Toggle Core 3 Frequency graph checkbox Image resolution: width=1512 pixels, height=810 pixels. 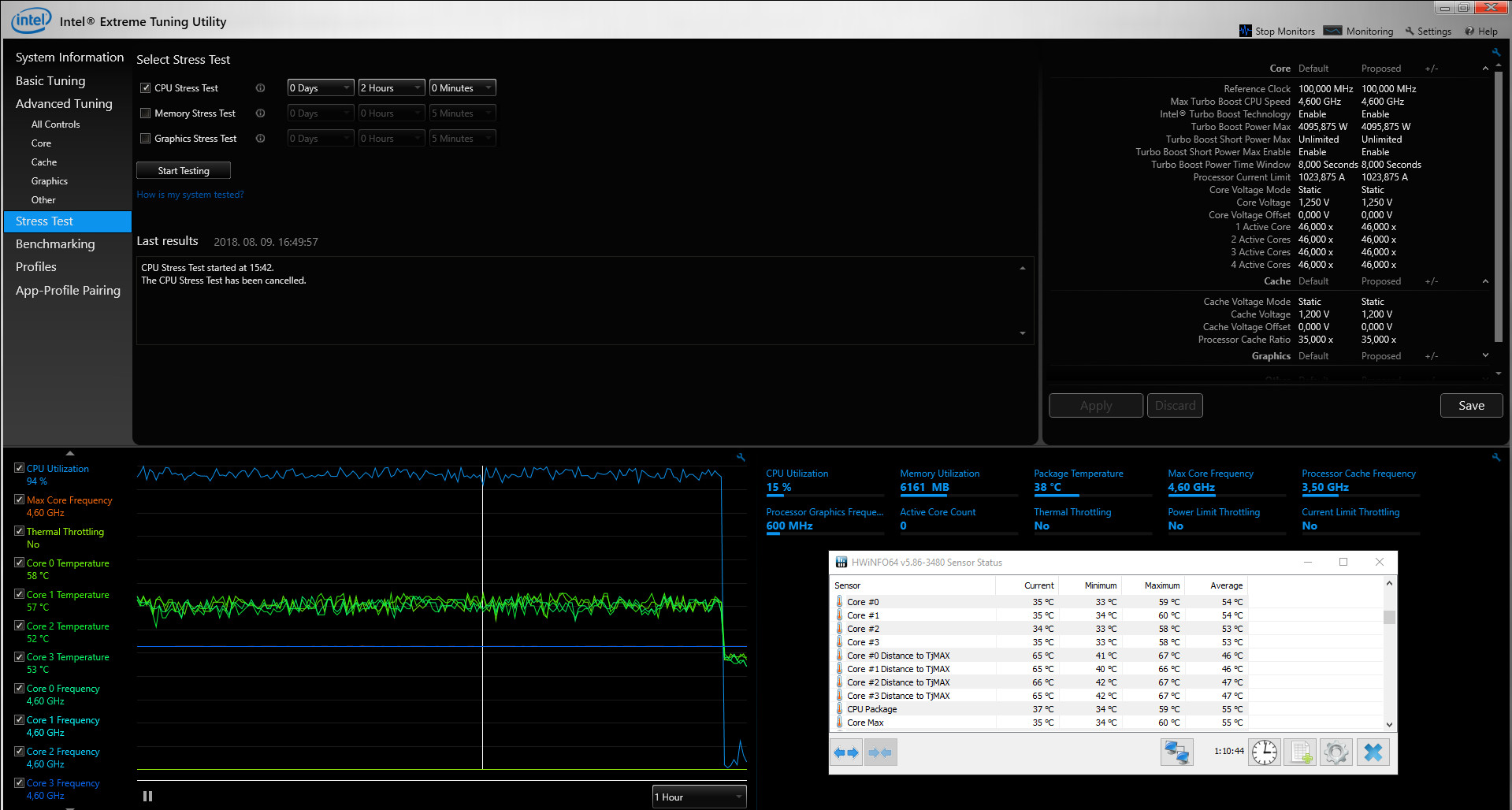19,782
